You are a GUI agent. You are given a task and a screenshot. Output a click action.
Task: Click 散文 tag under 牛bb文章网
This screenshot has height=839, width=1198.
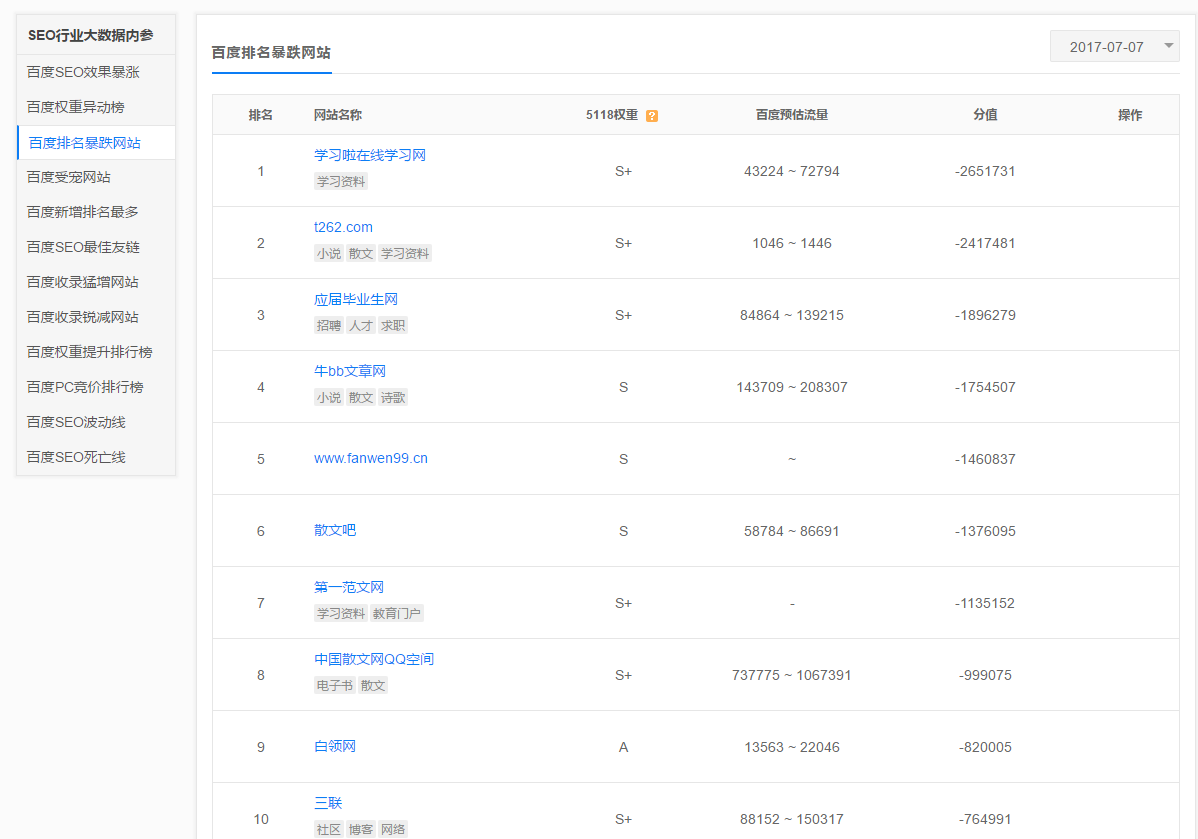361,397
